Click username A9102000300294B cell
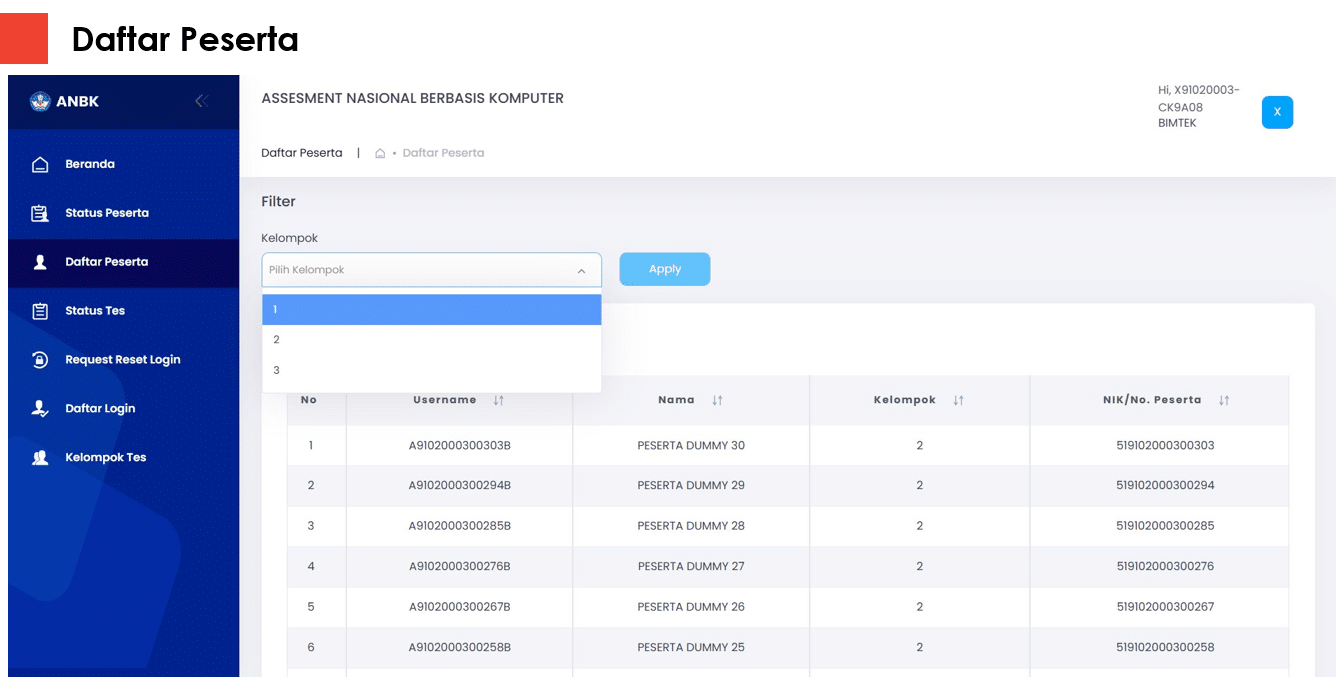This screenshot has height=699, width=1344. click(x=460, y=485)
